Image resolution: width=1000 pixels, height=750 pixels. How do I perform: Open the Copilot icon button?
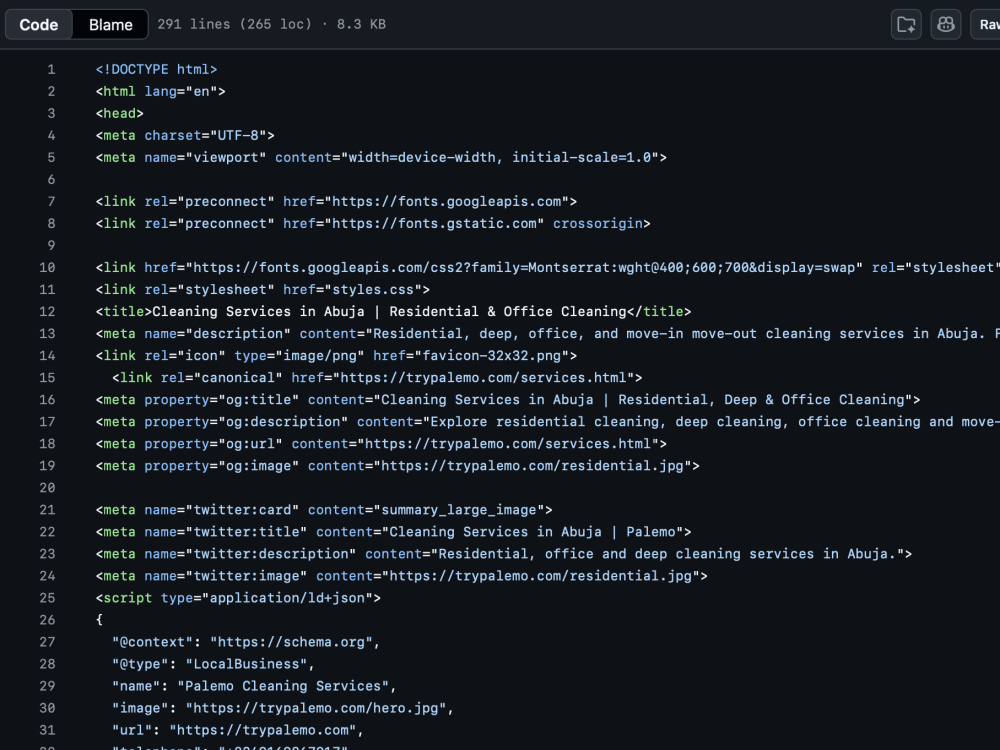[946, 24]
